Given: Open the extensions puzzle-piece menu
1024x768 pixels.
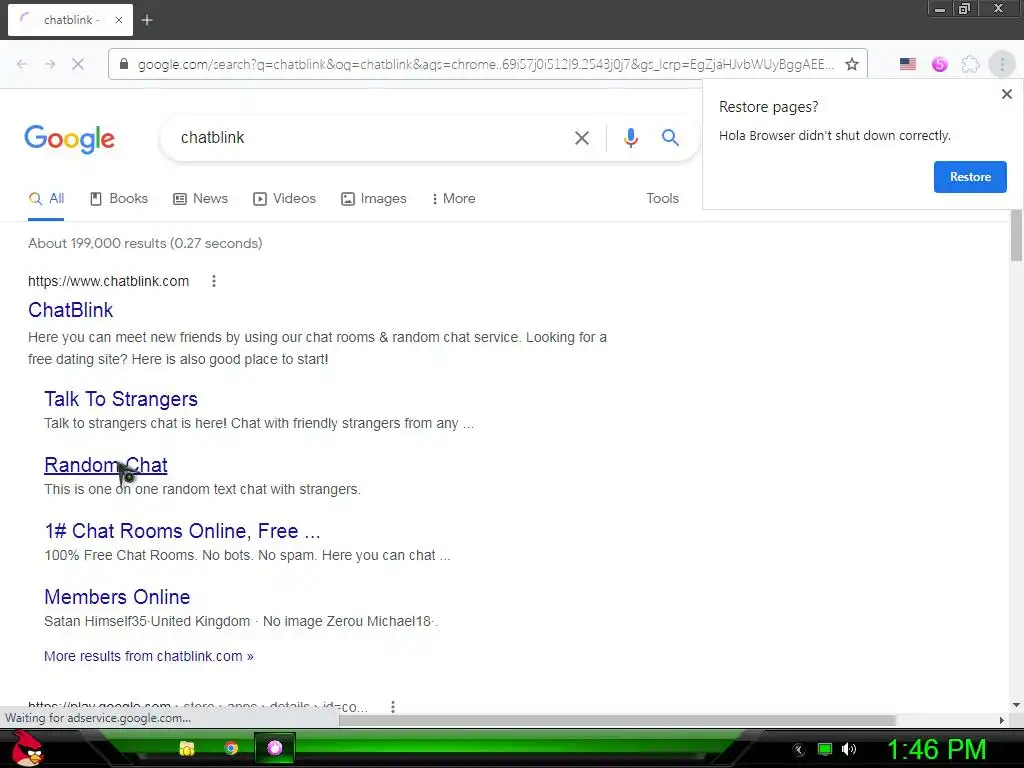Looking at the screenshot, I should pyautogui.click(x=970, y=64).
